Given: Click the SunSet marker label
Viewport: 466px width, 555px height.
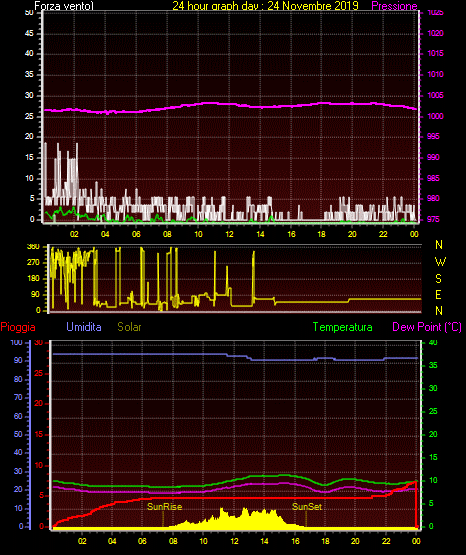Looking at the screenshot, I should tap(307, 507).
